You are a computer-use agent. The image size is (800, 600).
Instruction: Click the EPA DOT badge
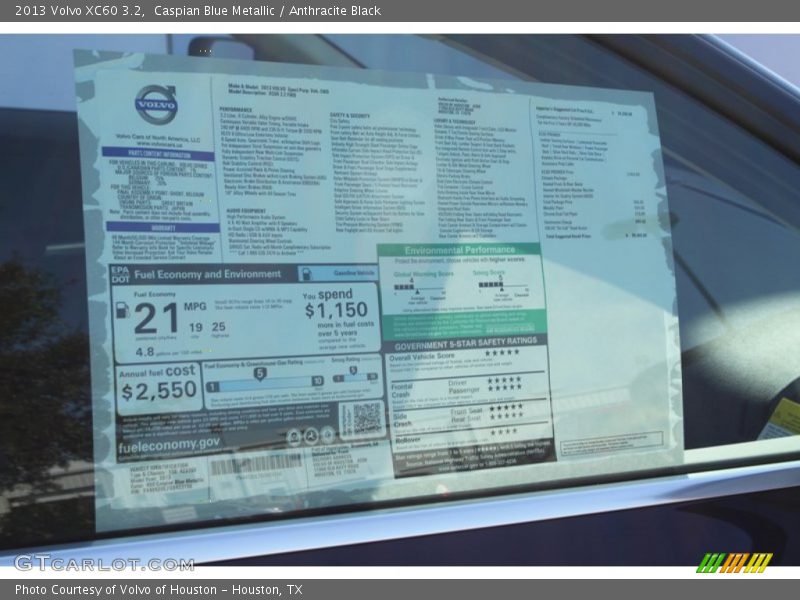click(x=120, y=274)
